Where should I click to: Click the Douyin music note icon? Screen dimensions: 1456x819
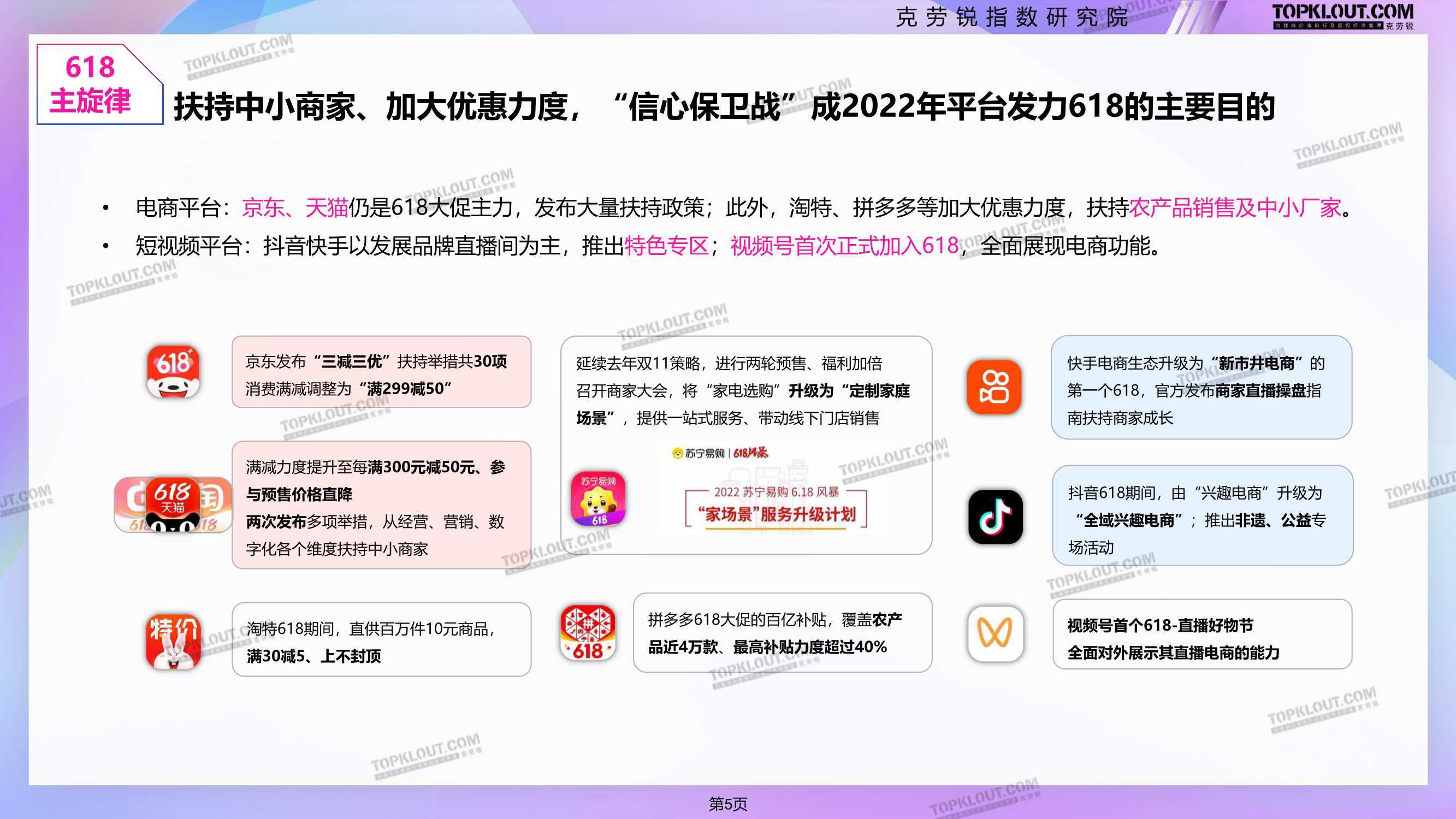pos(996,517)
